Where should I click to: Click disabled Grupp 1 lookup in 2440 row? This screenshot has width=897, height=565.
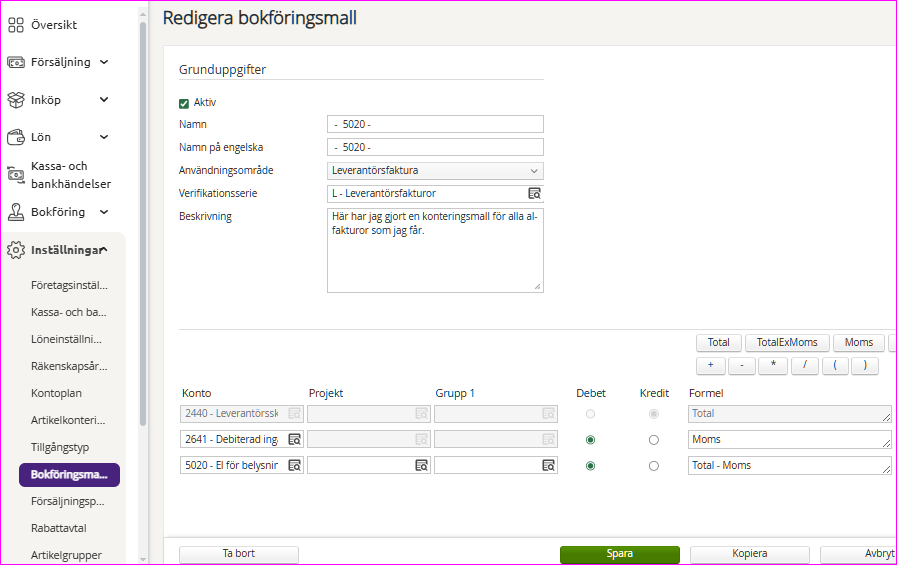tap(549, 413)
